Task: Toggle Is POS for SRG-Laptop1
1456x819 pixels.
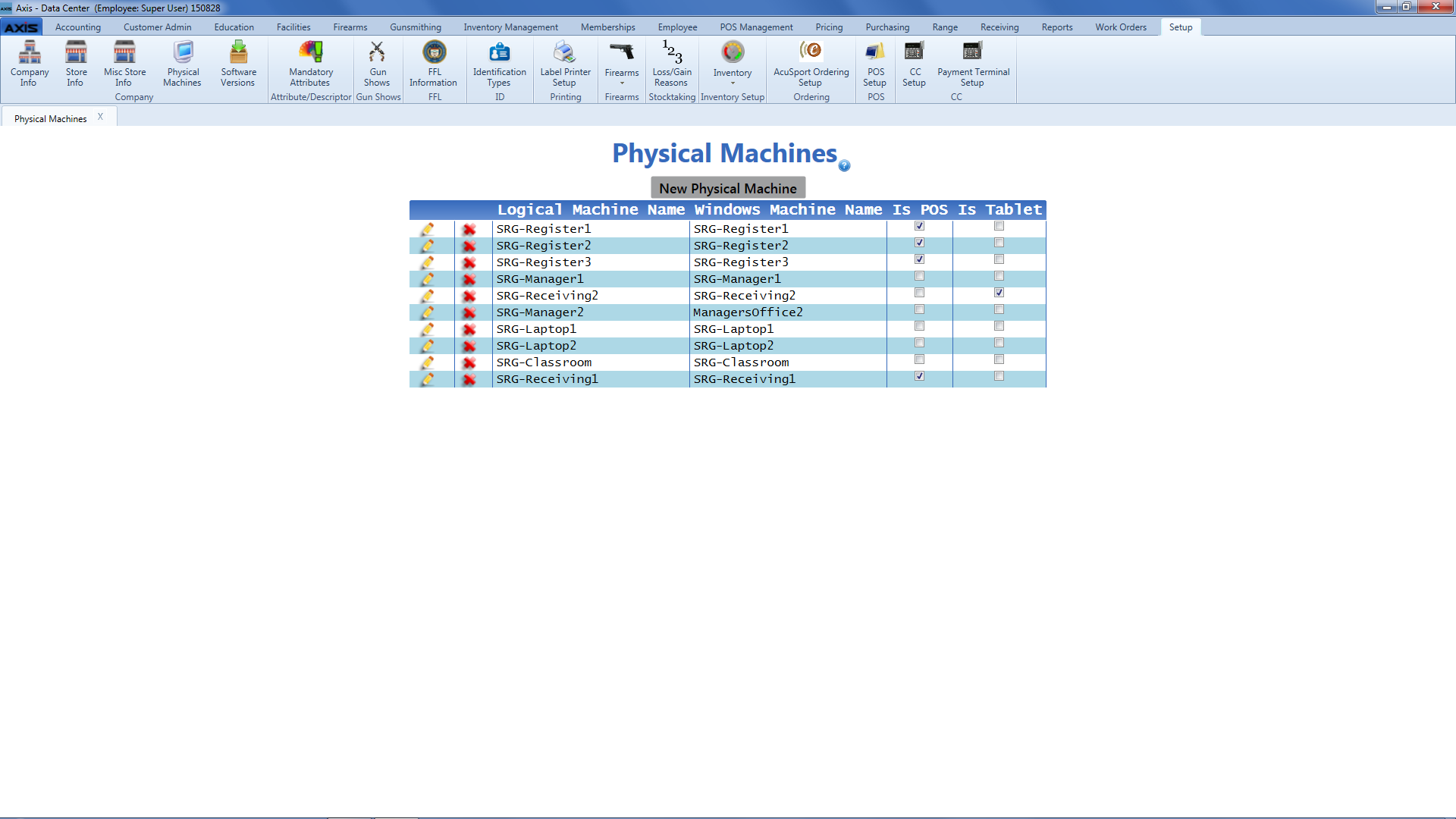Action: (919, 326)
